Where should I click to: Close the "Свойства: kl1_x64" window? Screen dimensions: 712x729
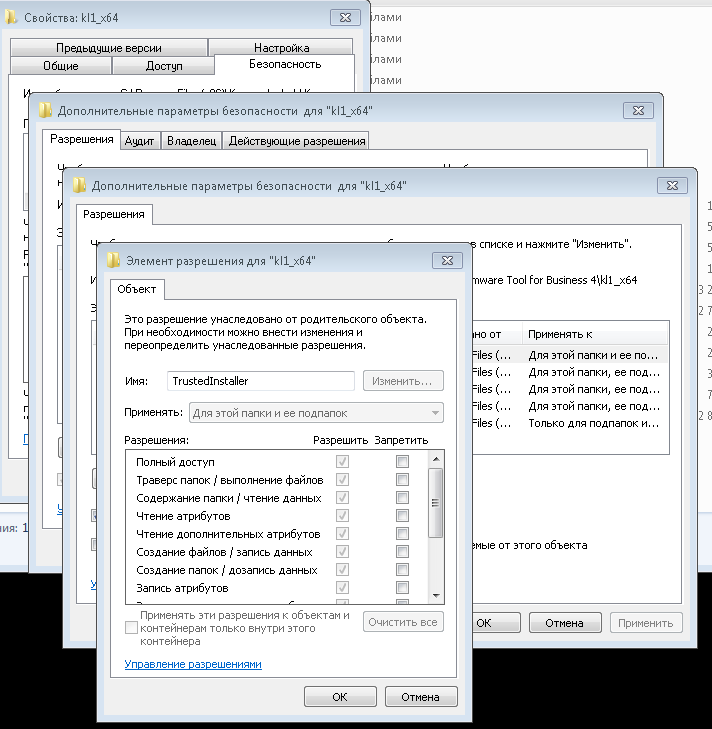(x=344, y=17)
